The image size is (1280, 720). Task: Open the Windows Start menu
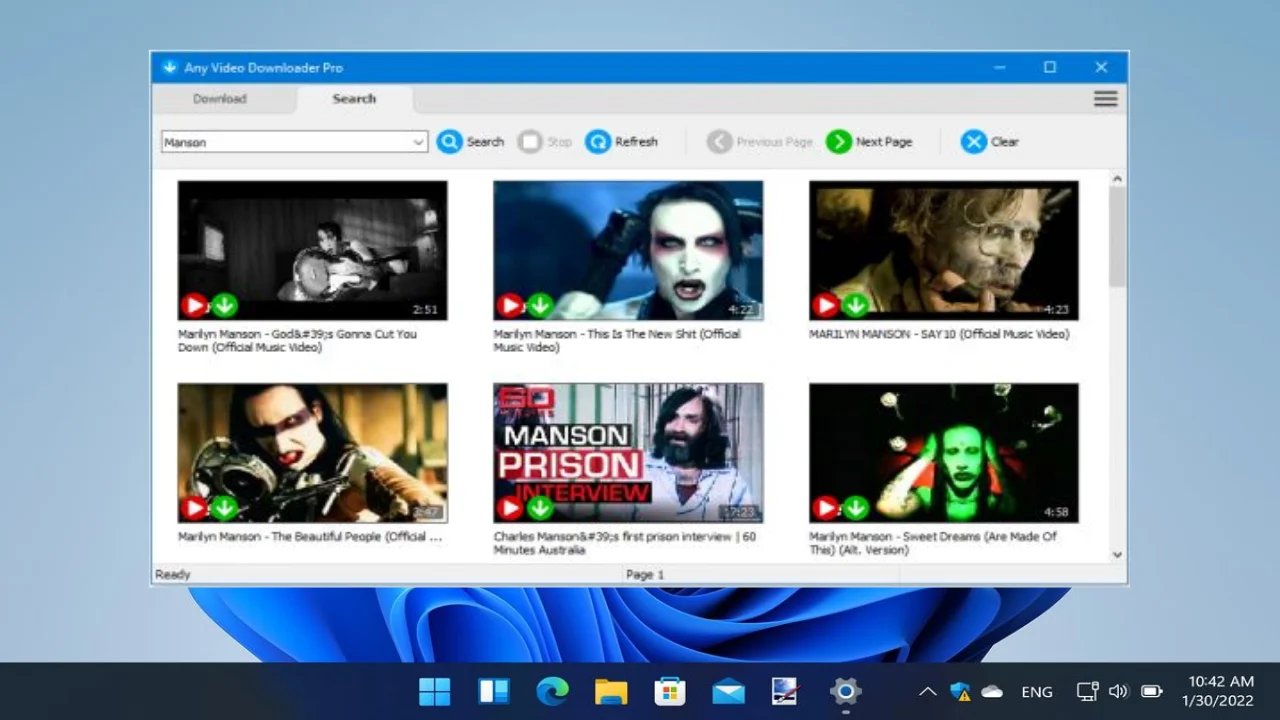point(435,691)
